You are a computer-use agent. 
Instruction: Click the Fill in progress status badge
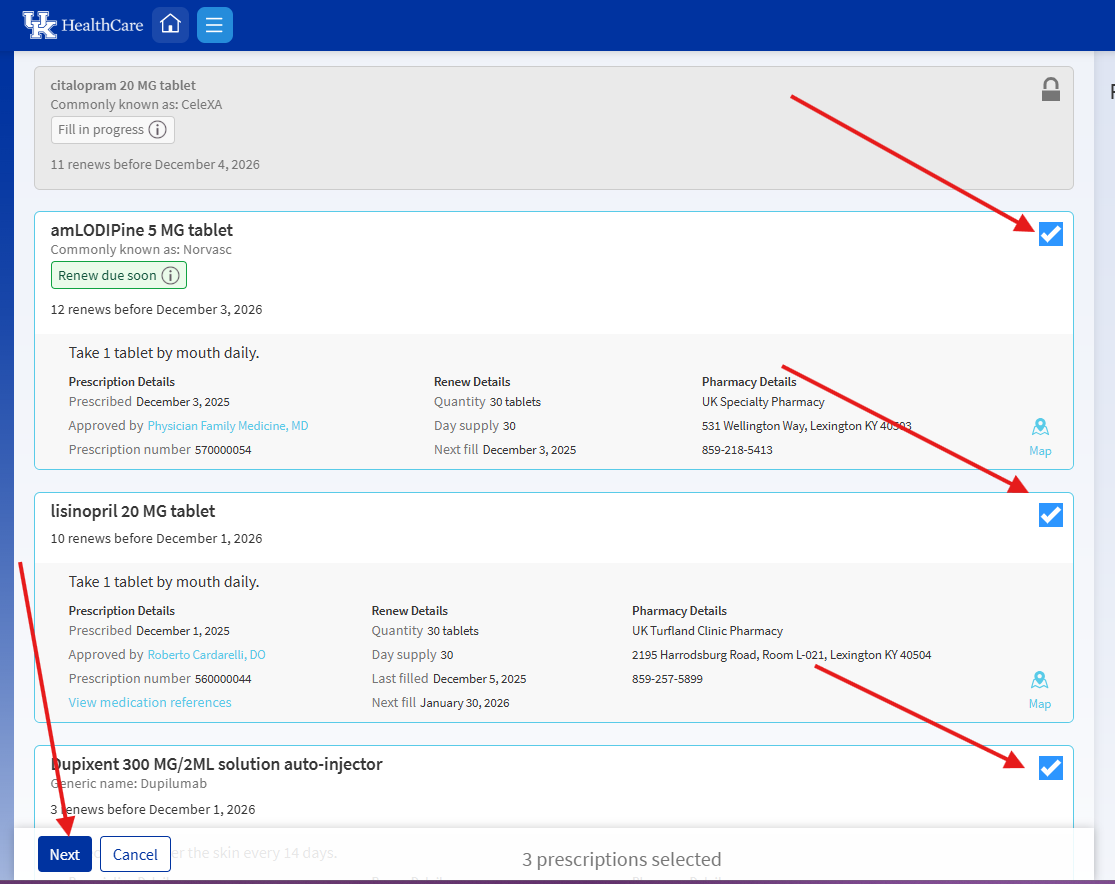[x=103, y=130]
